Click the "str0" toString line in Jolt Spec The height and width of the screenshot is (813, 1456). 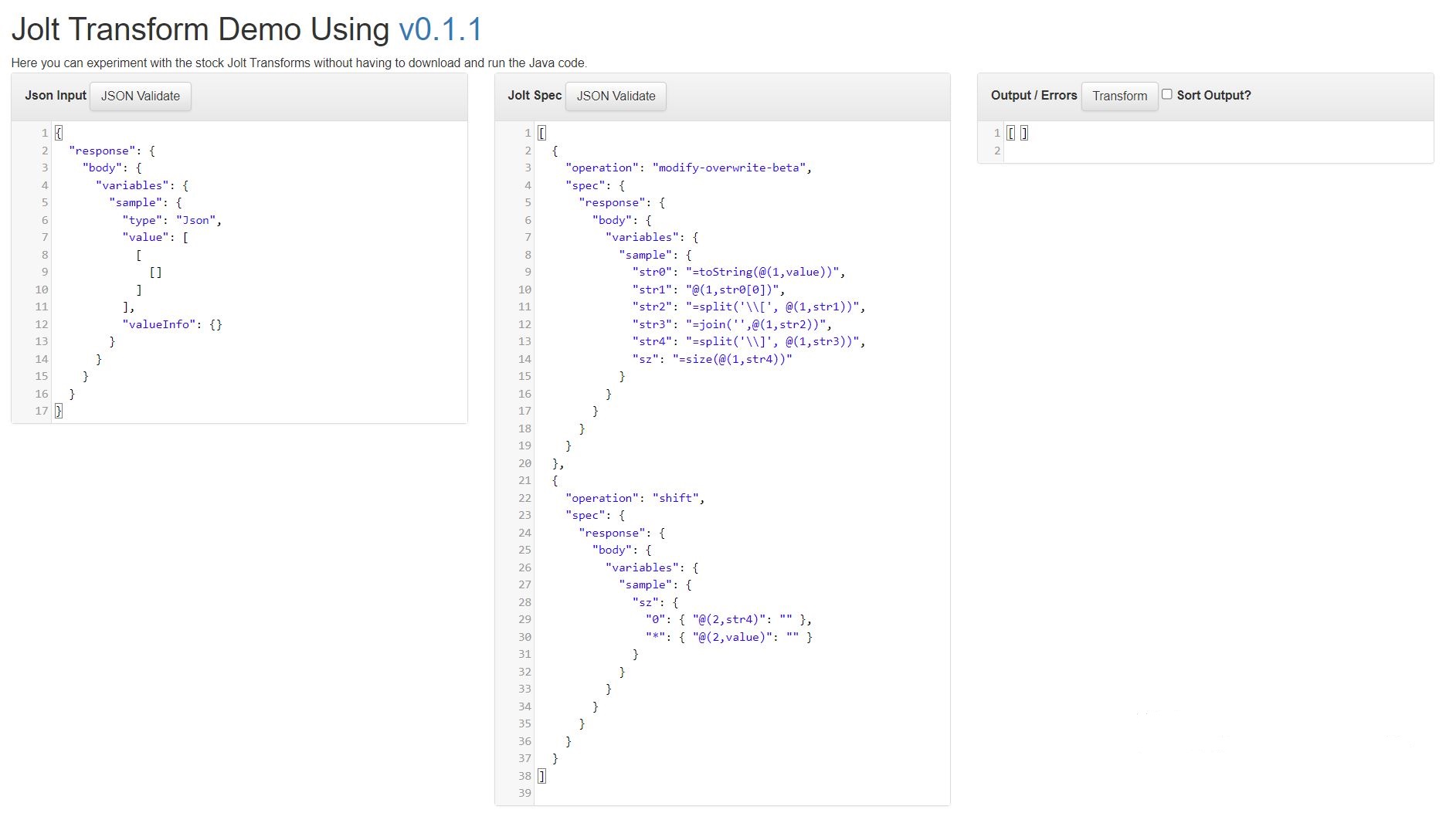point(739,272)
